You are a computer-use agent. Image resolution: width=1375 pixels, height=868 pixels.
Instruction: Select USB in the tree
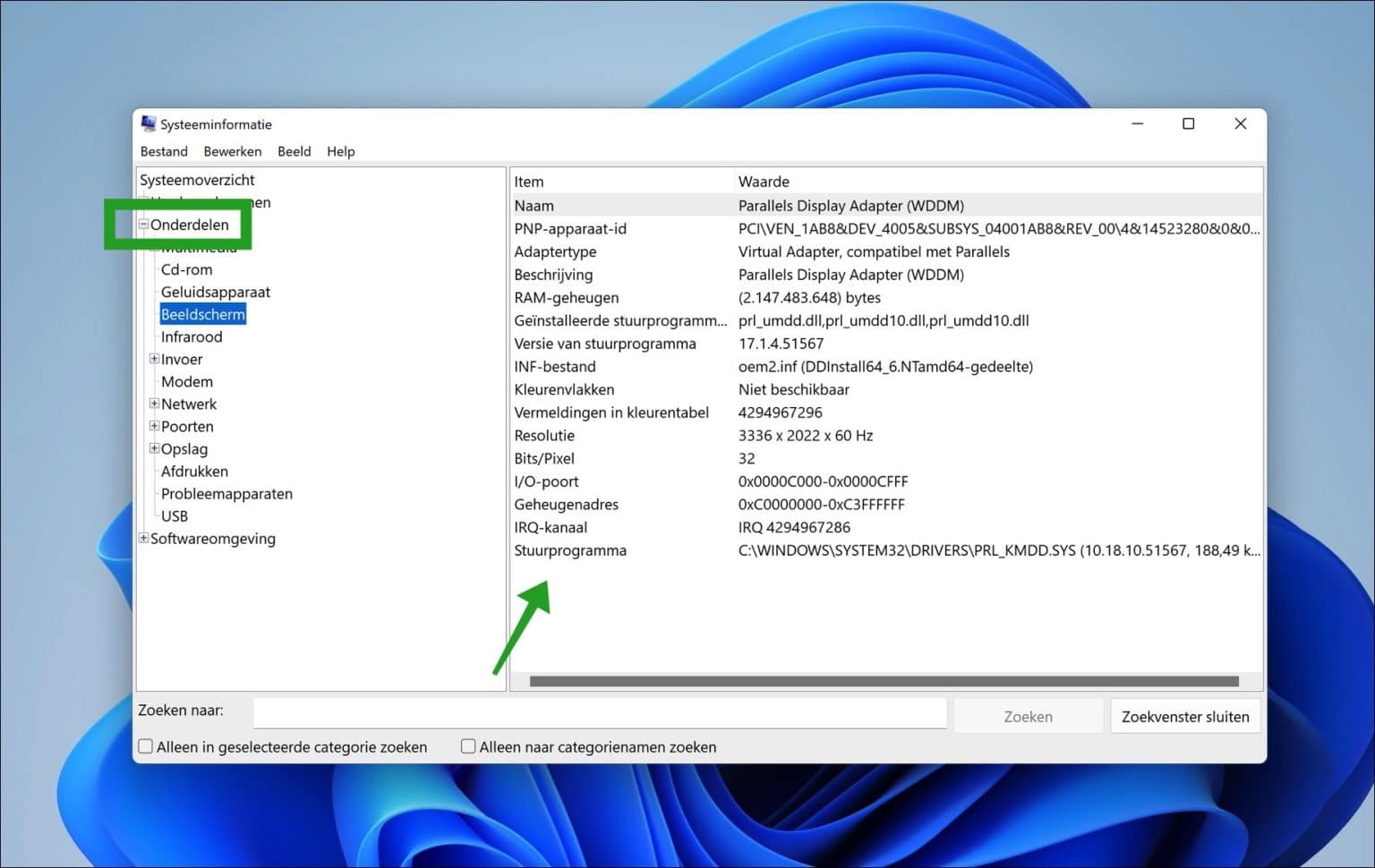(x=175, y=515)
